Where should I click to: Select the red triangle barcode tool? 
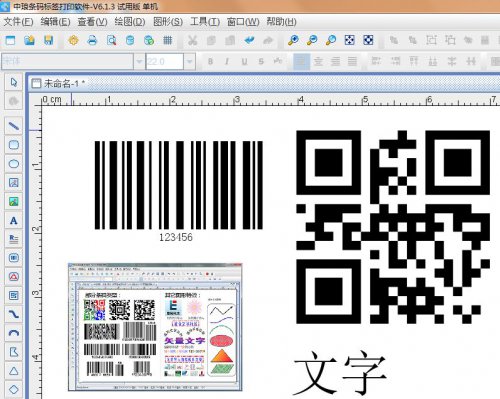[14, 276]
